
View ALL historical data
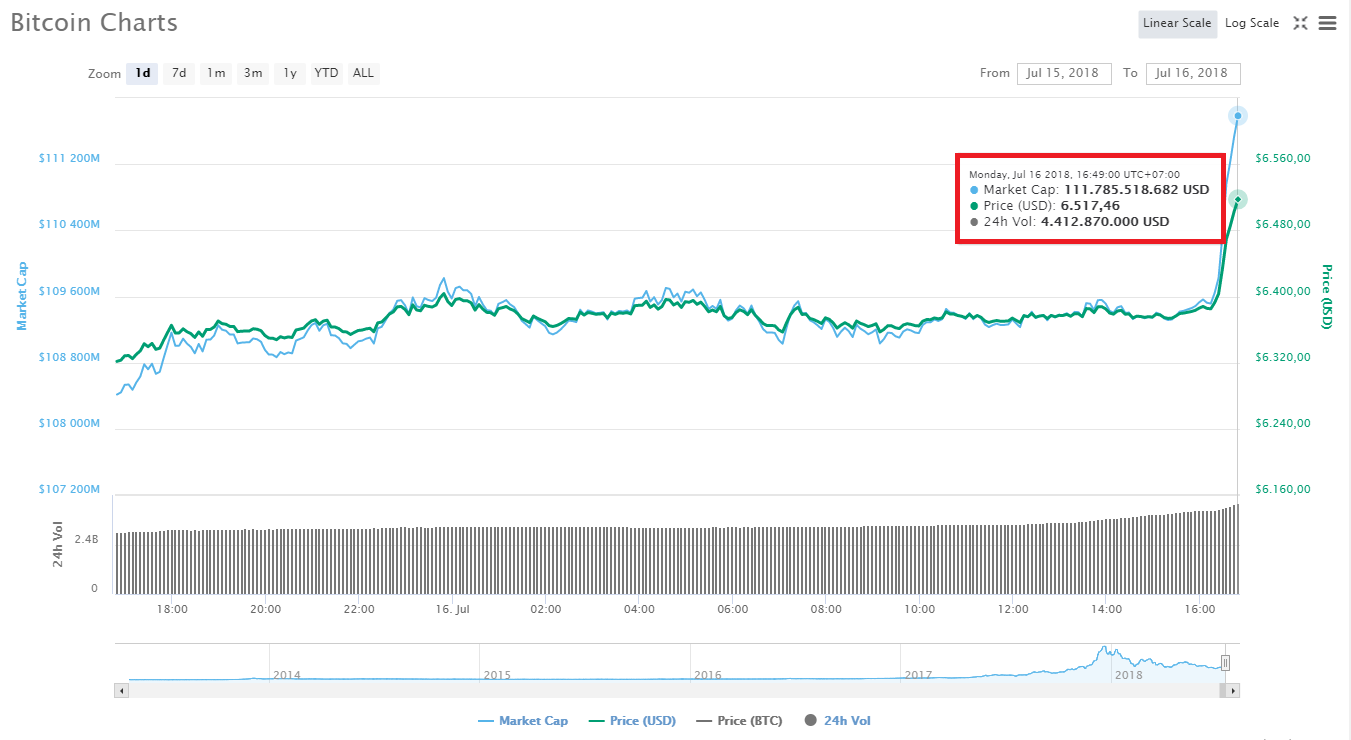362,72
